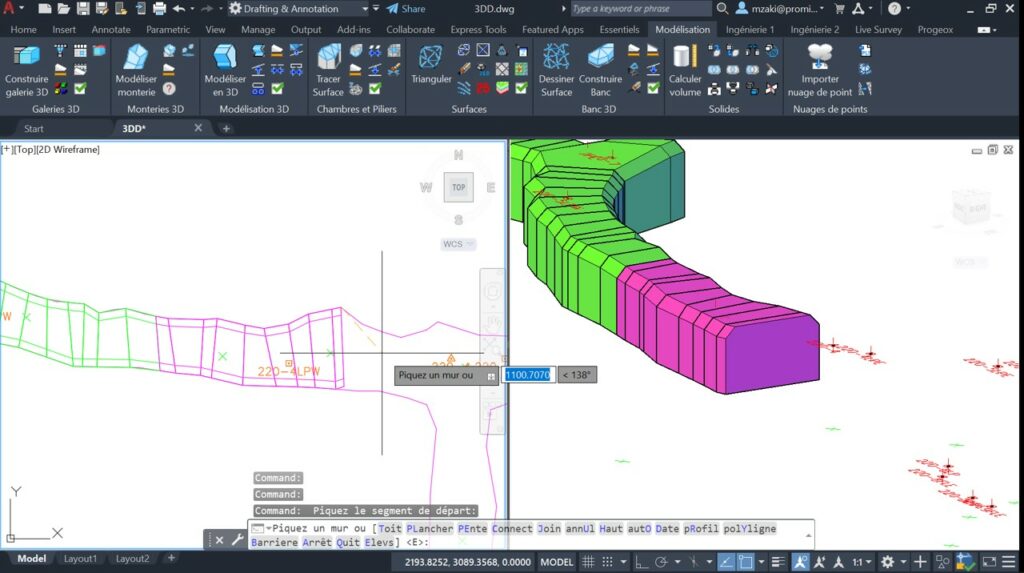
Task: Click the colored blocks icon in Galeries 3D
Action: click(61, 88)
